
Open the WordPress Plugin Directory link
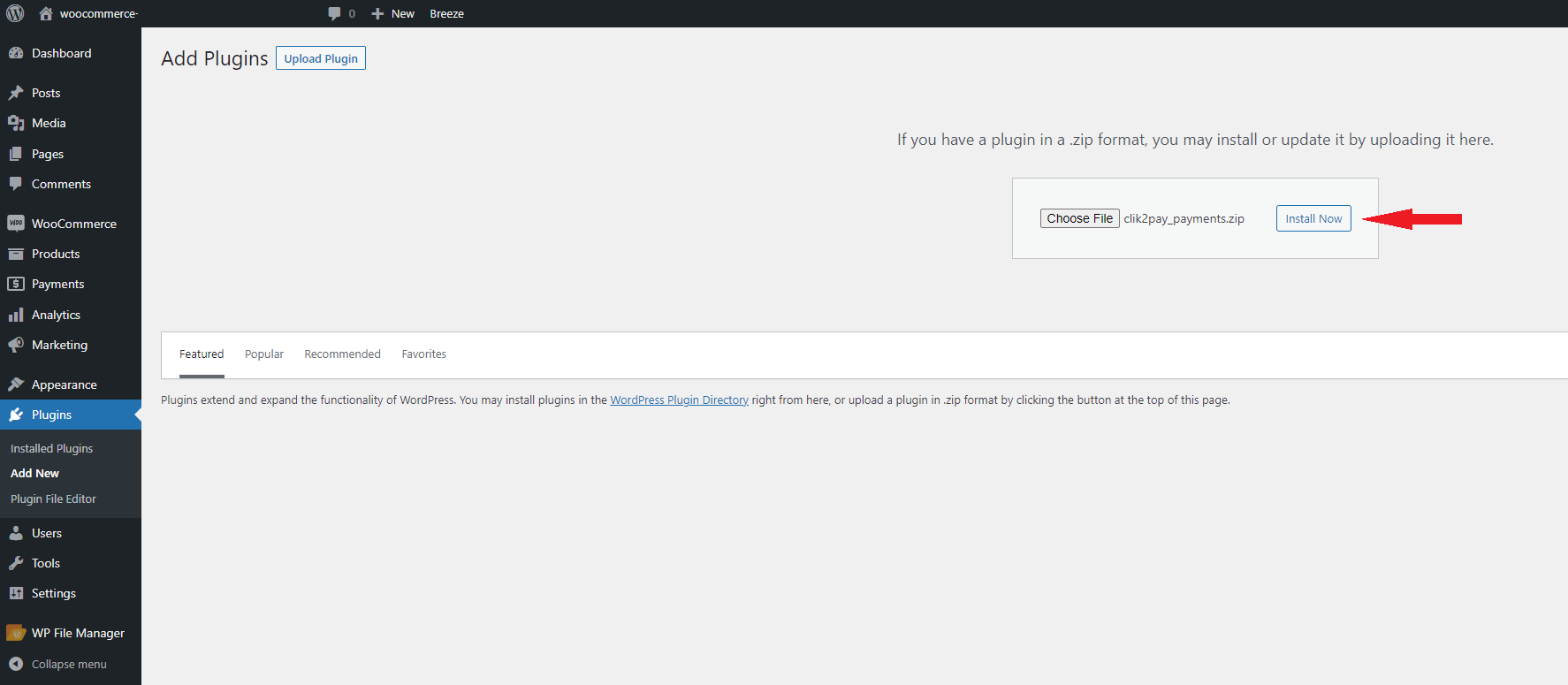click(680, 400)
